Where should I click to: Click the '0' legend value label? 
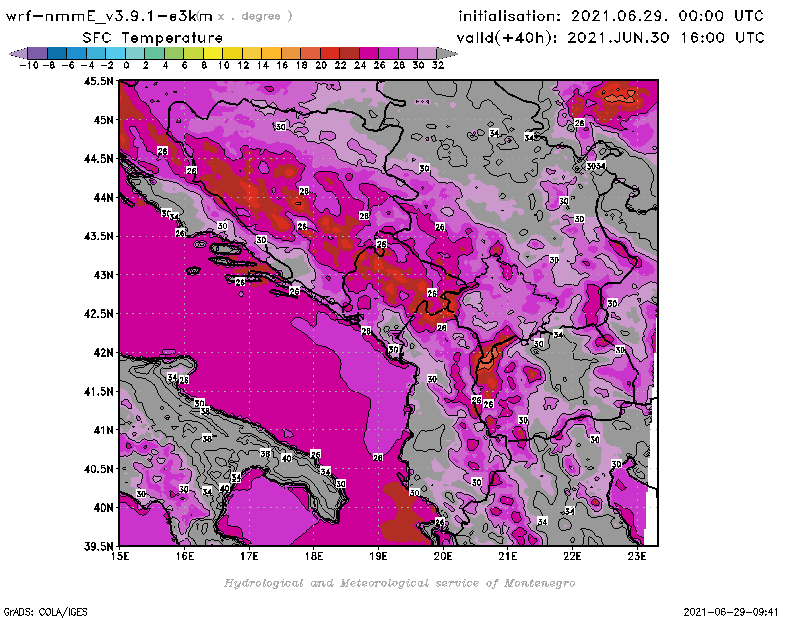click(x=126, y=65)
